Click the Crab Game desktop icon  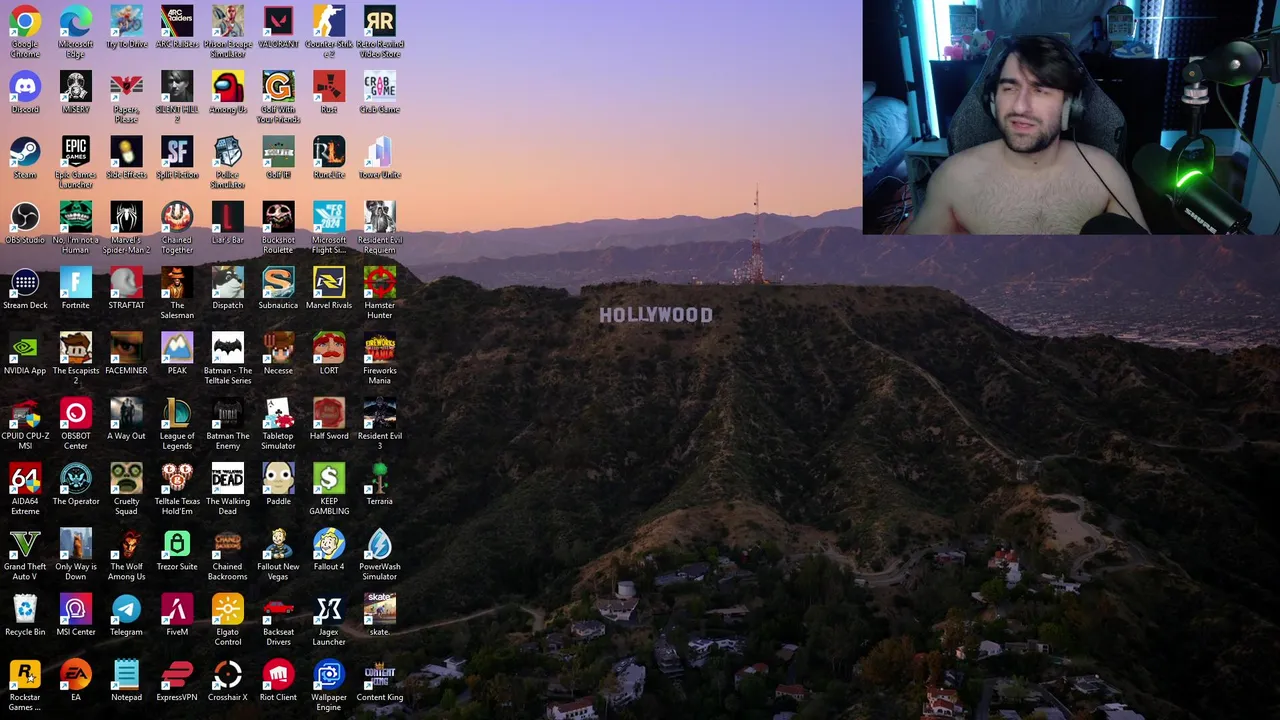click(x=380, y=86)
